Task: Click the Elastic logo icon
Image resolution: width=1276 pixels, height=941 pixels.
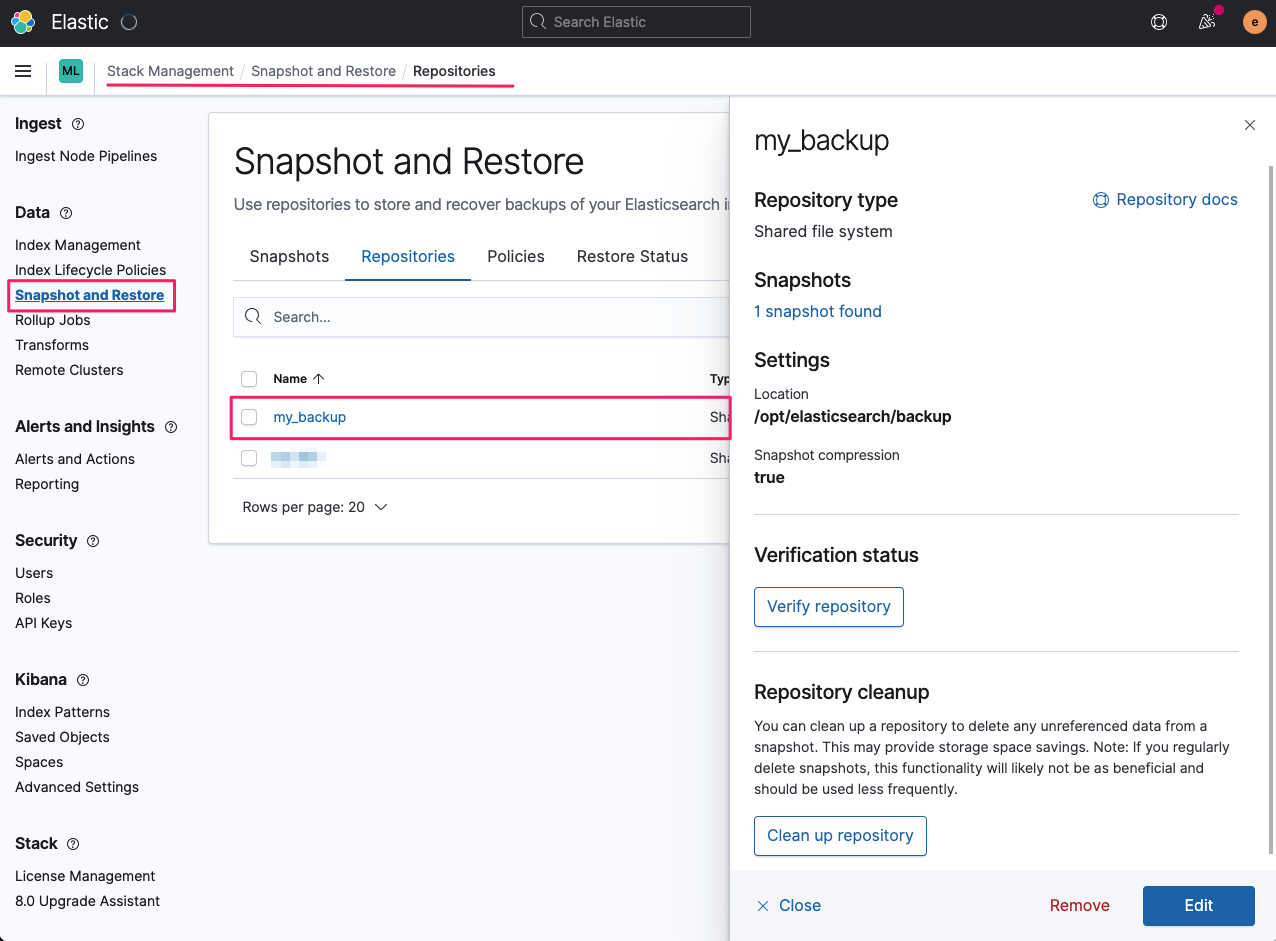Action: [x=23, y=21]
